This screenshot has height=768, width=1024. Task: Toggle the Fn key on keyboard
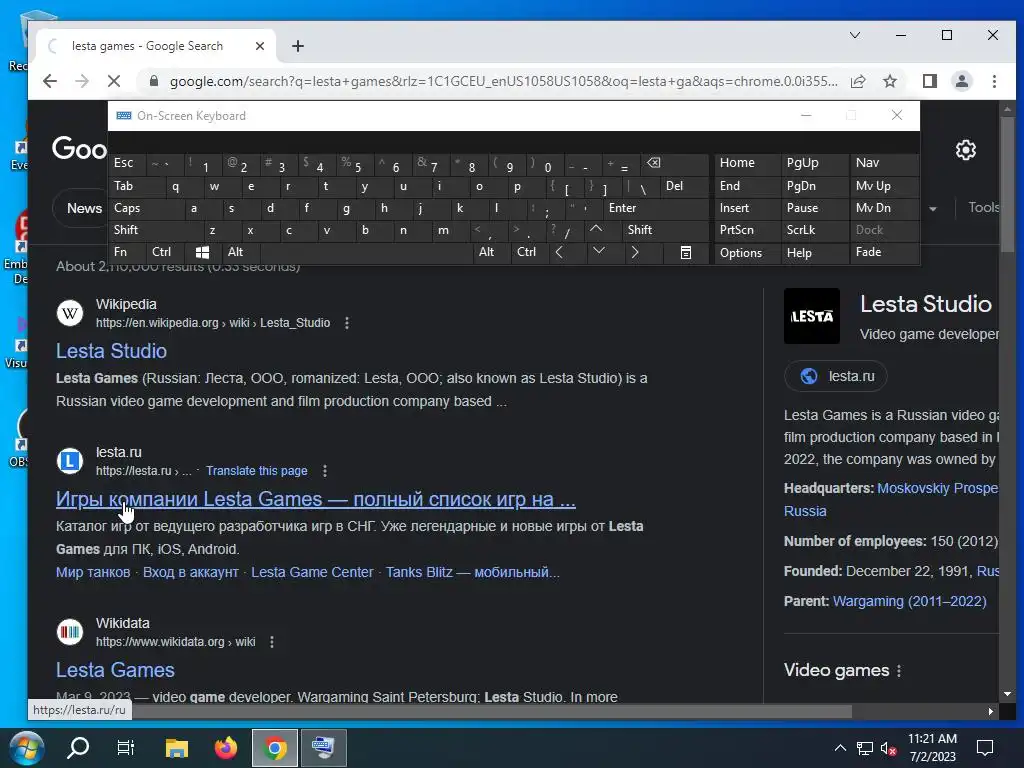127,252
